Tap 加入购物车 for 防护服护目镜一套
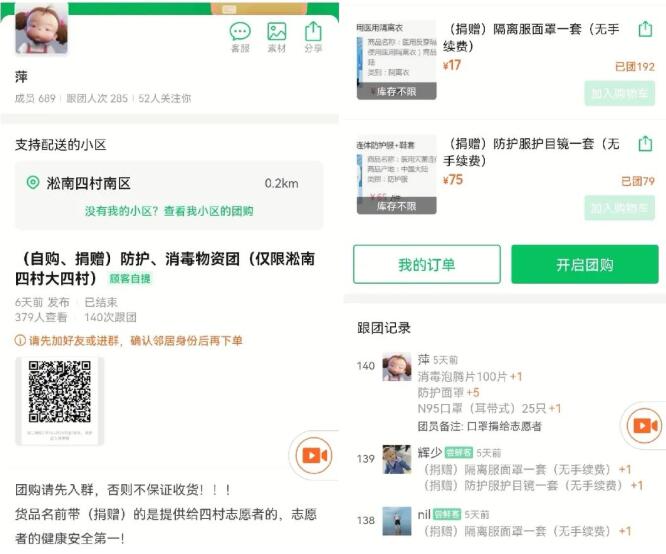Viewport: 666px width, 554px height. [619, 207]
